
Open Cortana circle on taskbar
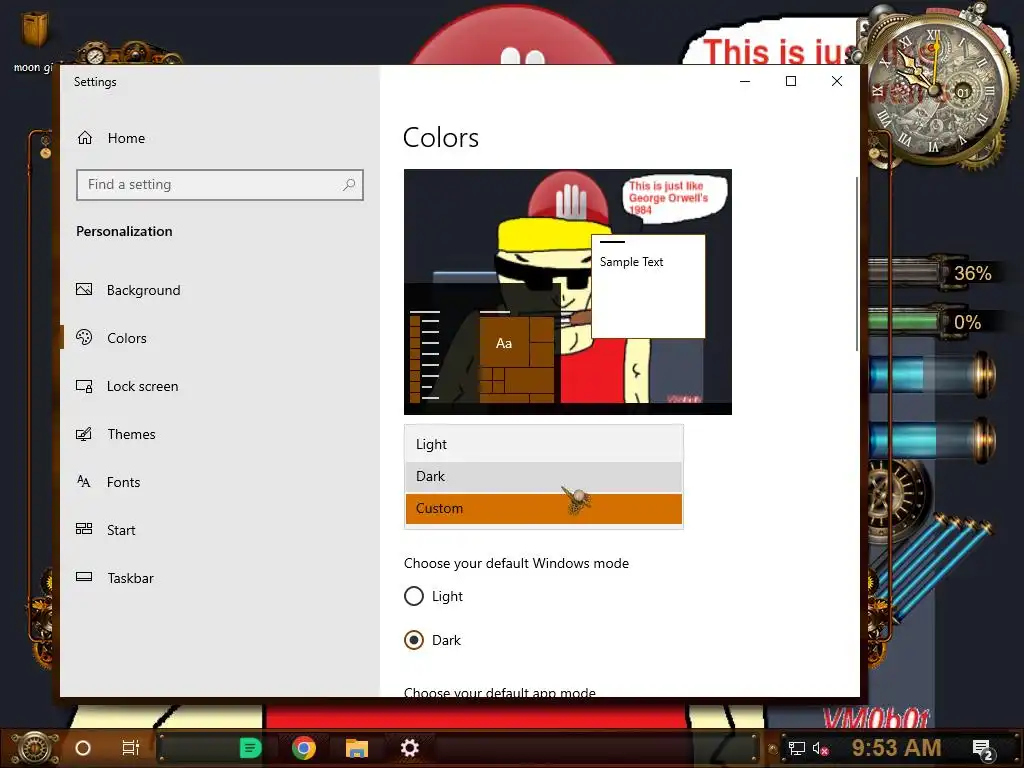tap(83, 748)
